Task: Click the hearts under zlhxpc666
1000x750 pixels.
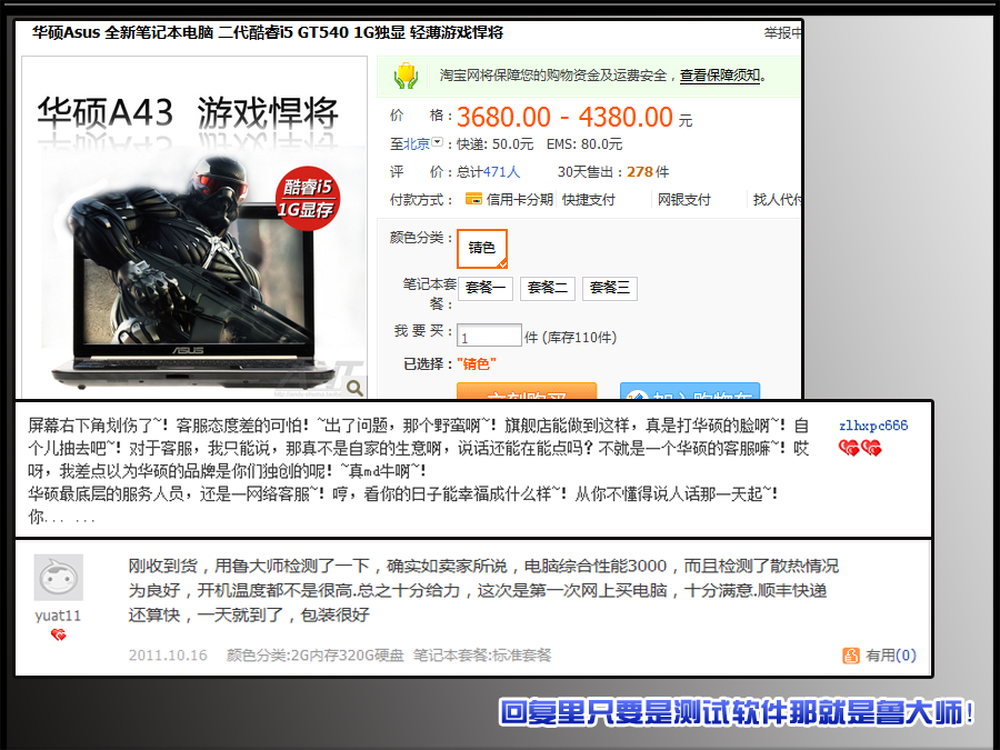Action: [860, 448]
